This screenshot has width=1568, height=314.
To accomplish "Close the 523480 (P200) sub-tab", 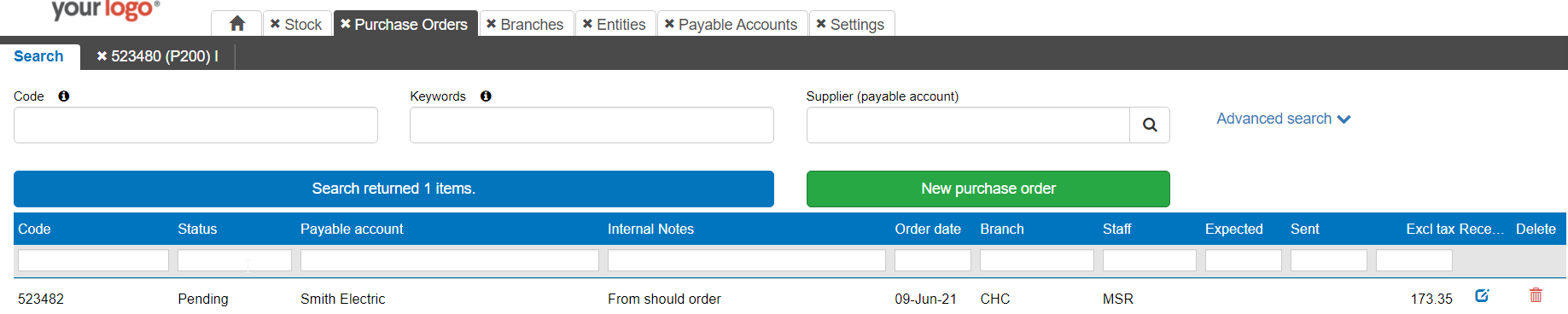I will (102, 56).
